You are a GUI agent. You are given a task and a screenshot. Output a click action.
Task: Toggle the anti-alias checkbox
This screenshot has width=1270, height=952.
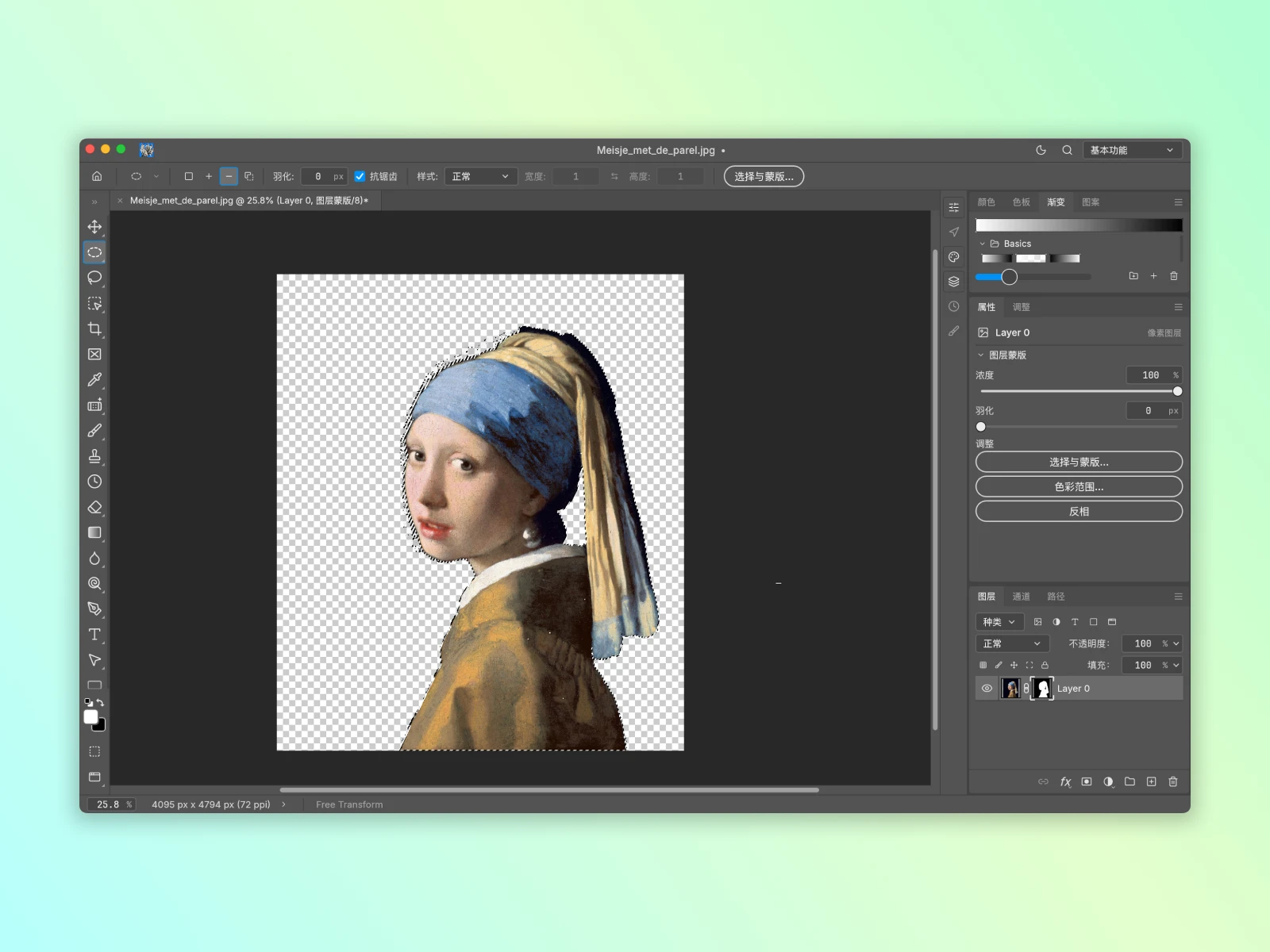tap(360, 176)
